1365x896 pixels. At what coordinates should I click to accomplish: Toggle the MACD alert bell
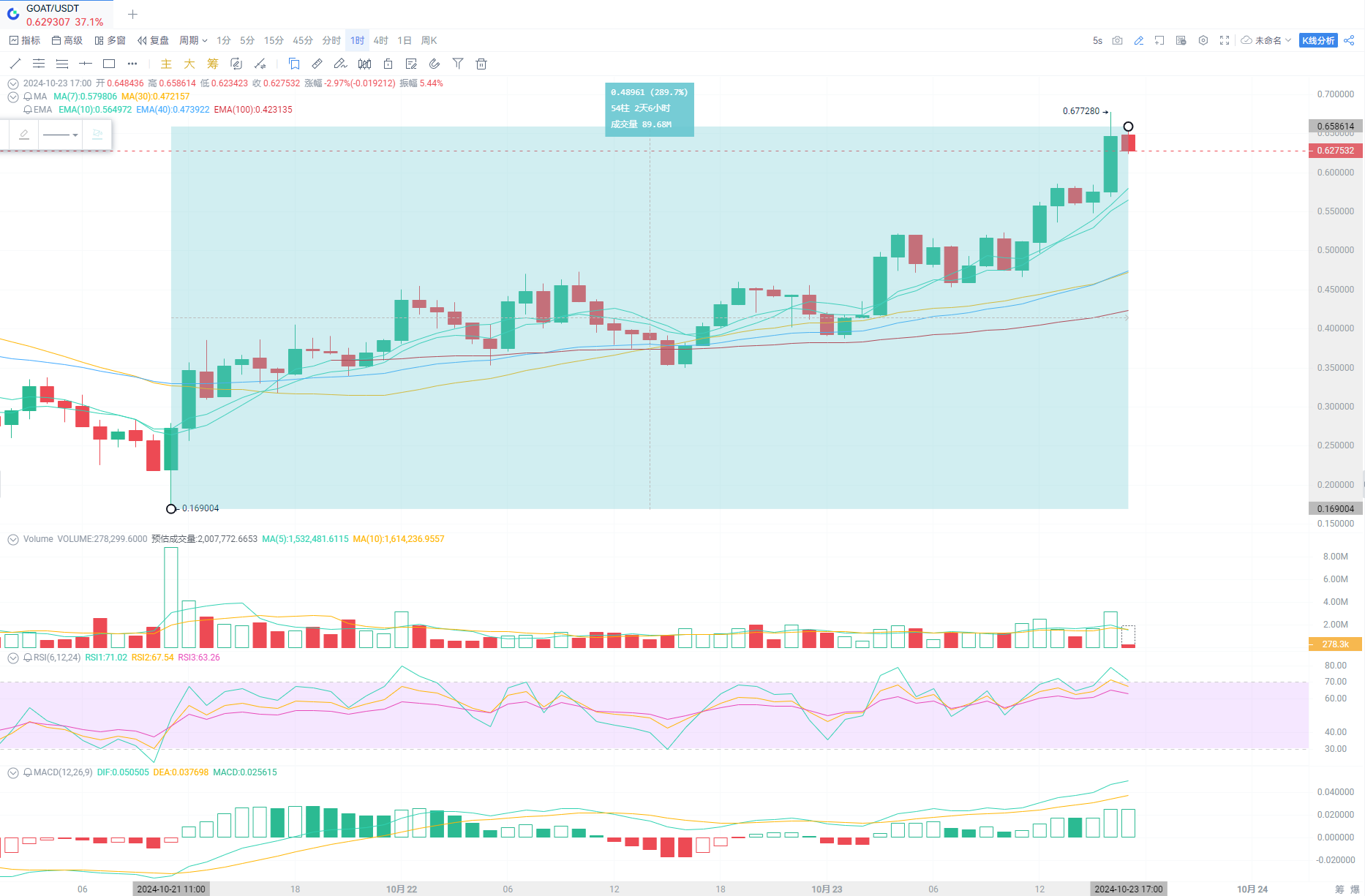[28, 772]
